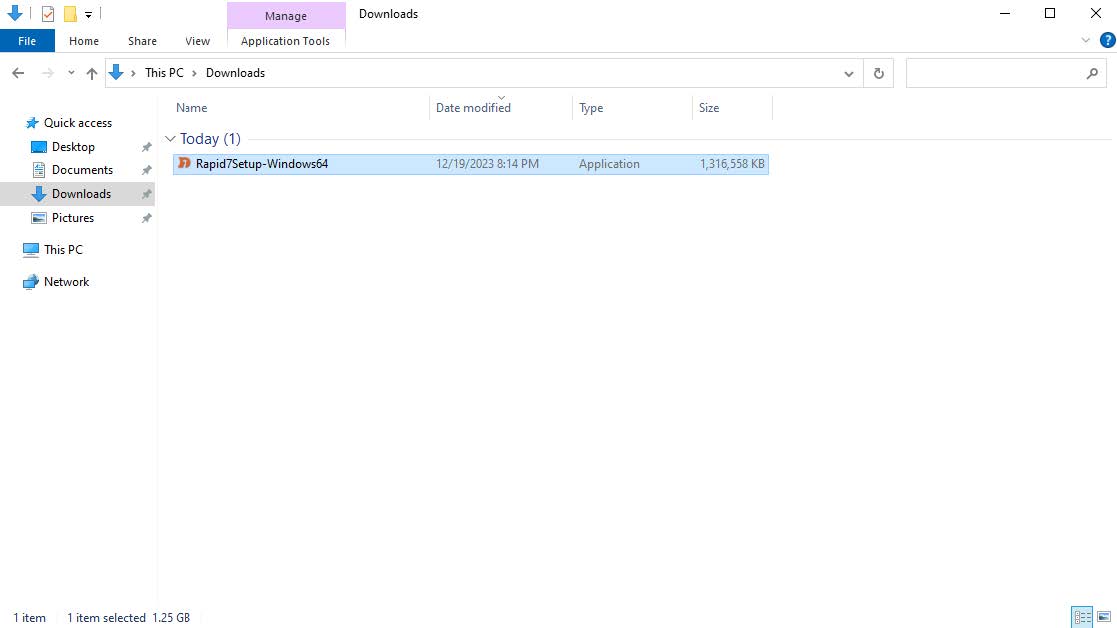Select the Application Tools tab
This screenshot has height=628, width=1117.
point(285,41)
